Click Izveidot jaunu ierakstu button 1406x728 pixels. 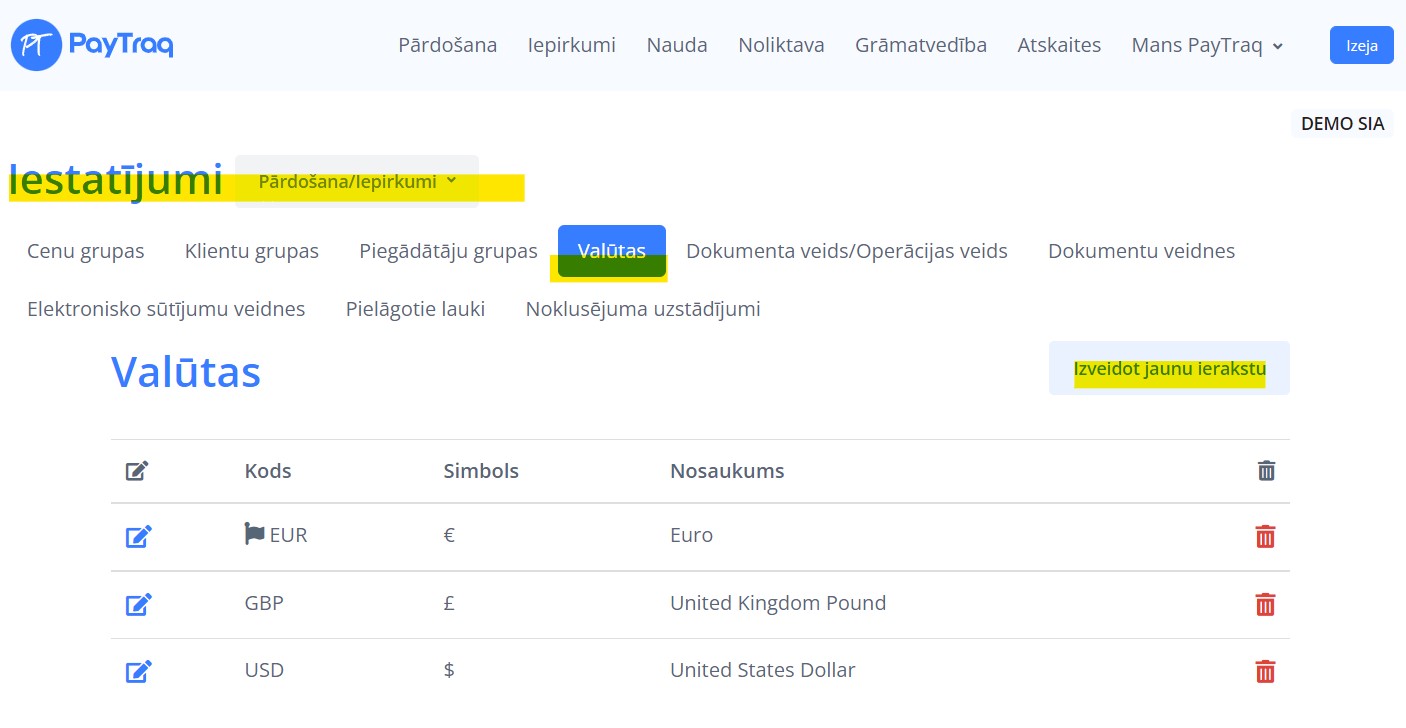coord(1169,369)
